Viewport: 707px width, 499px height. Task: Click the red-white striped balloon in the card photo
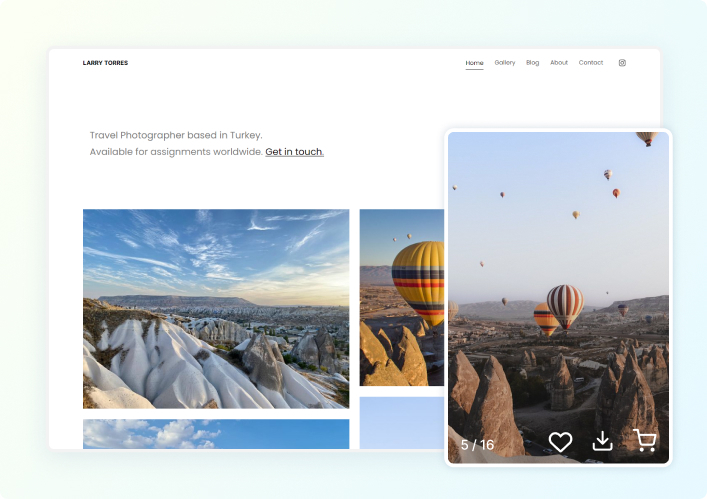[x=564, y=304]
